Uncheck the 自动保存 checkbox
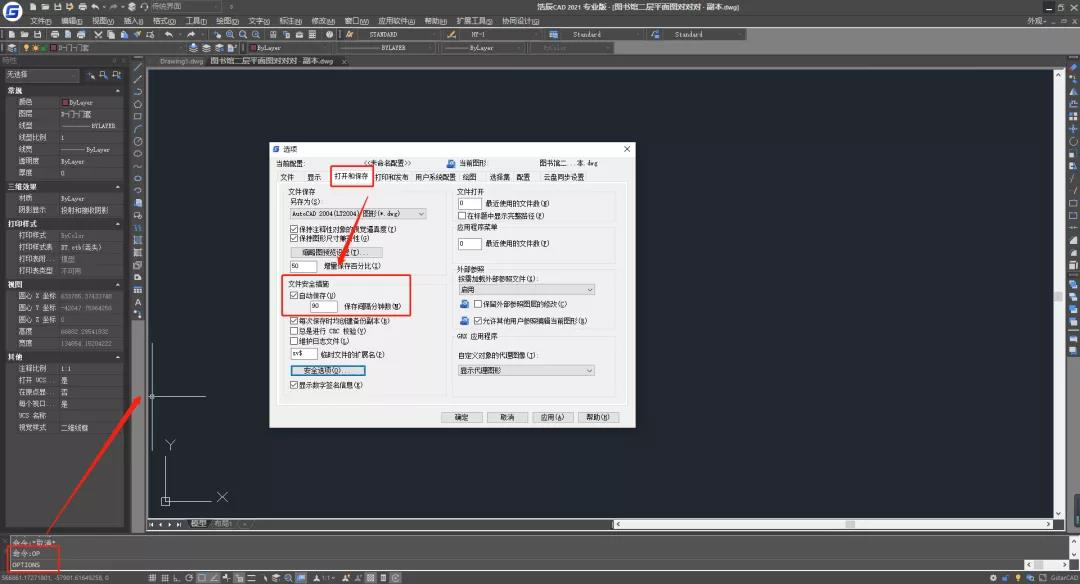Screen dimensions: 1080x584 (x=294, y=295)
